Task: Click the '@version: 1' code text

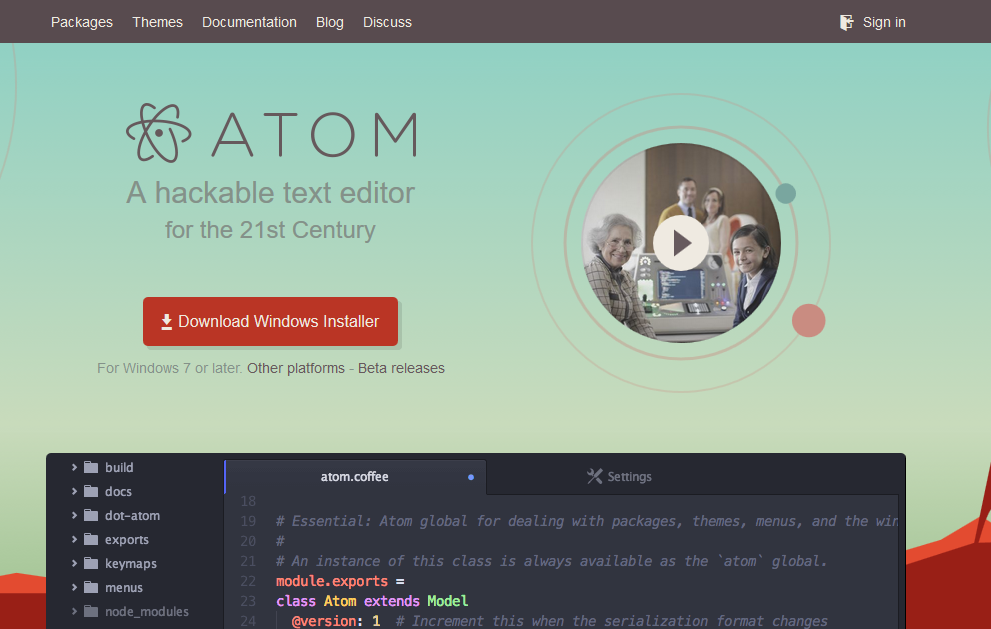Action: 336,621
